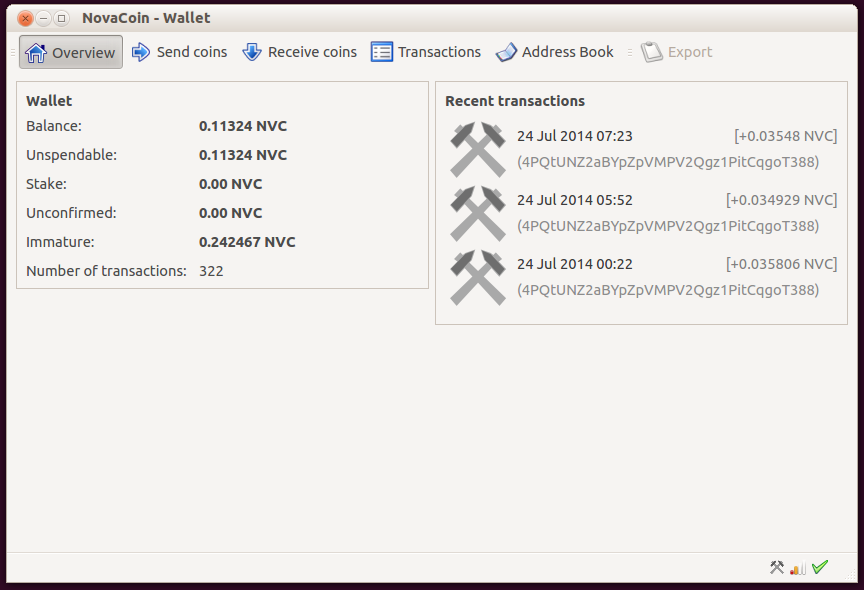This screenshot has height=590, width=864.
Task: Click the Unconfirmed value 0.00 NVC
Action: (x=230, y=213)
